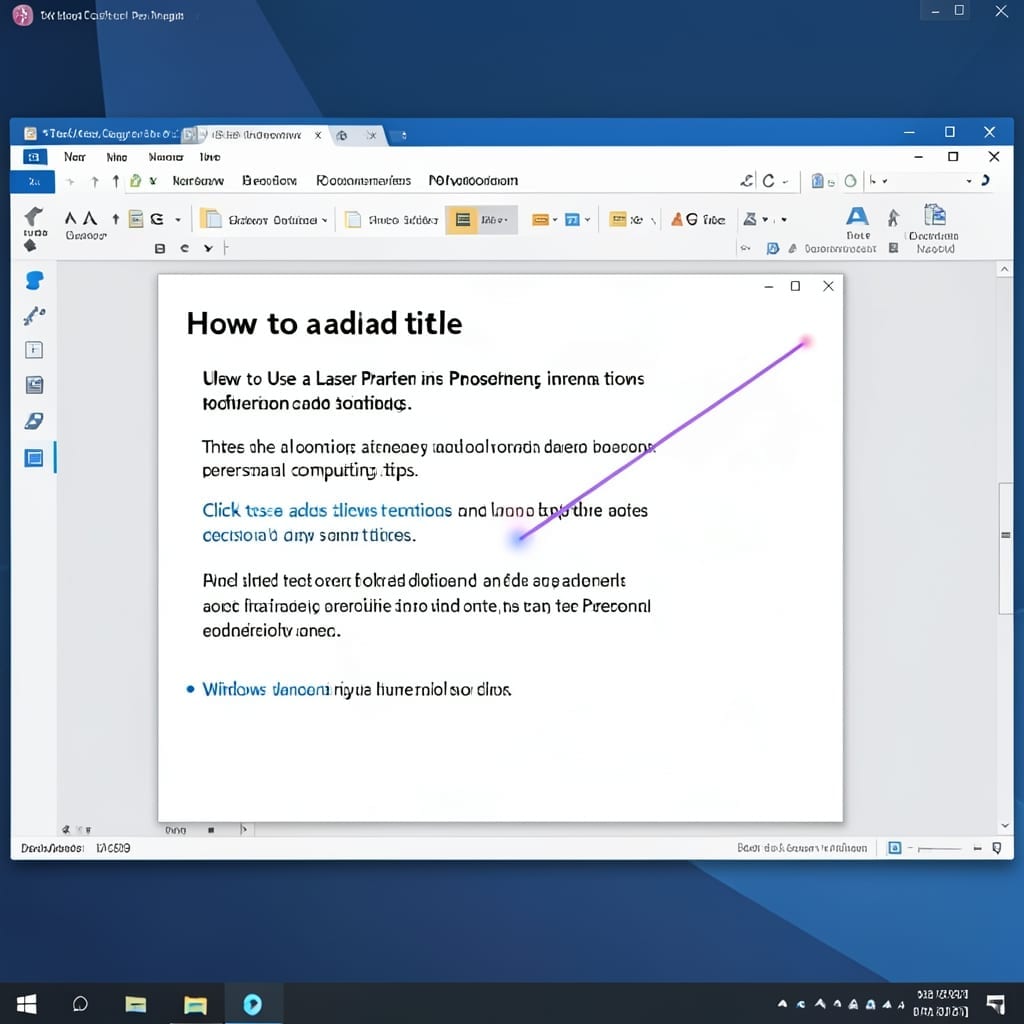
Task: Open the second menu in the menu bar
Action: [117, 157]
